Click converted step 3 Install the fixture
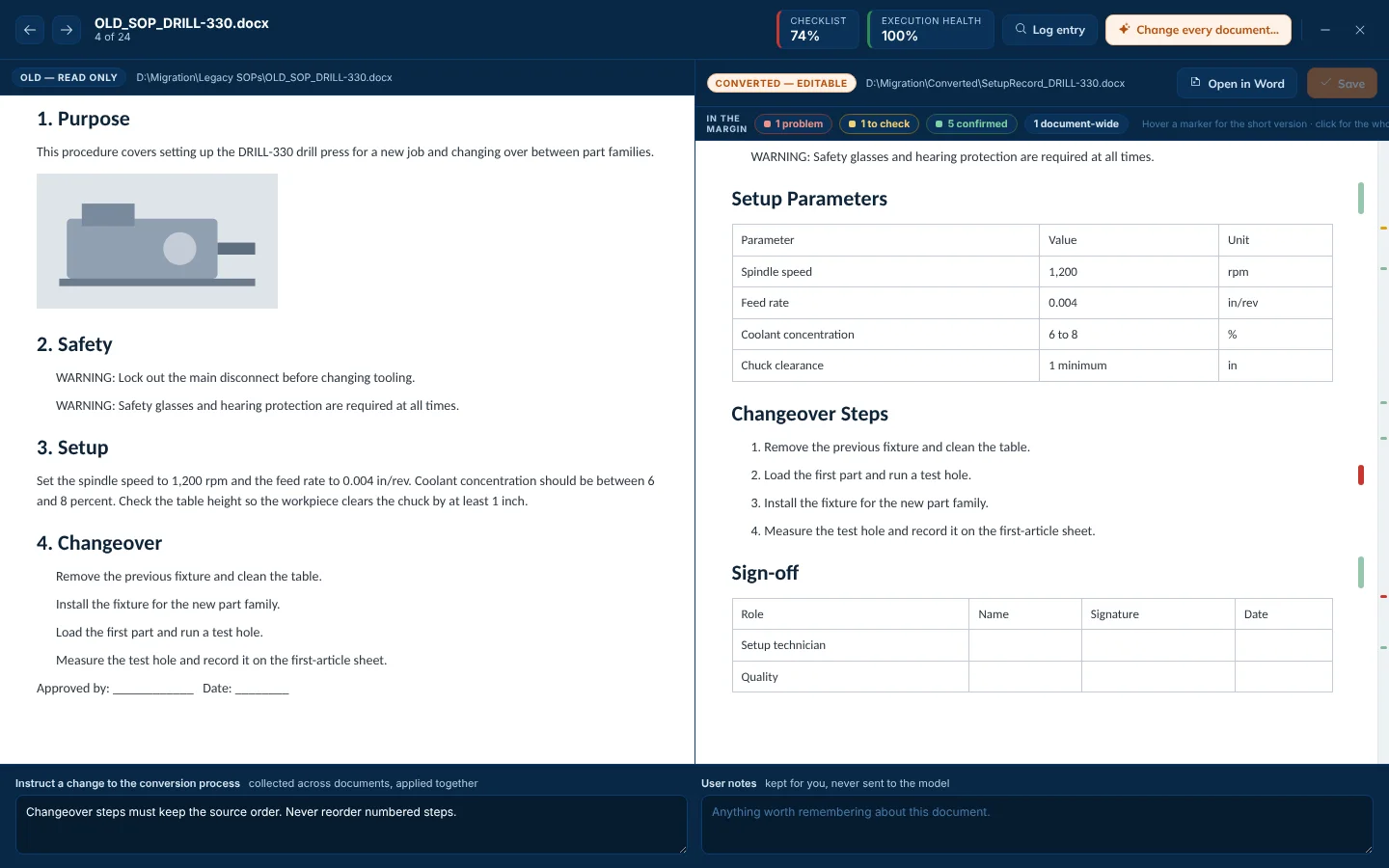The image size is (1389, 868). [869, 503]
